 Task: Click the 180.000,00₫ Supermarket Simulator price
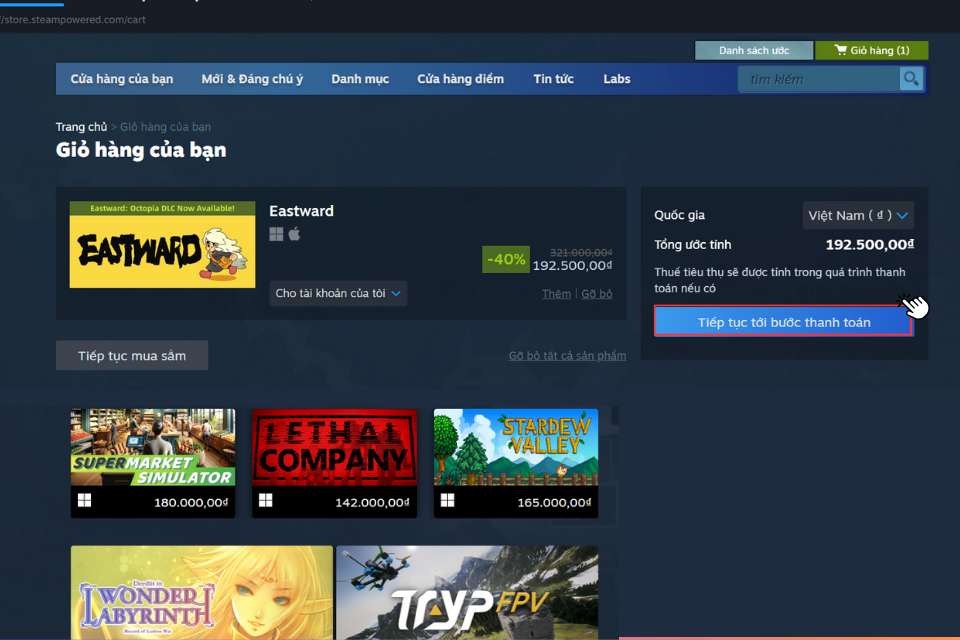pyautogui.click(x=191, y=503)
